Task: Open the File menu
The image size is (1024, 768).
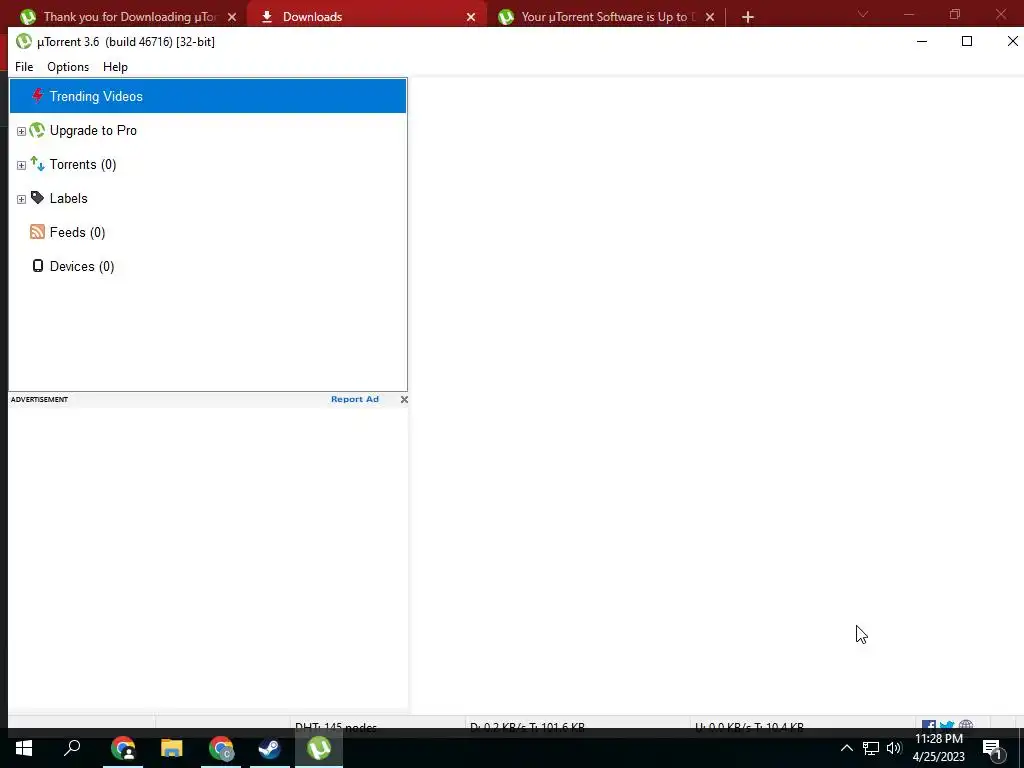Action: click(24, 67)
